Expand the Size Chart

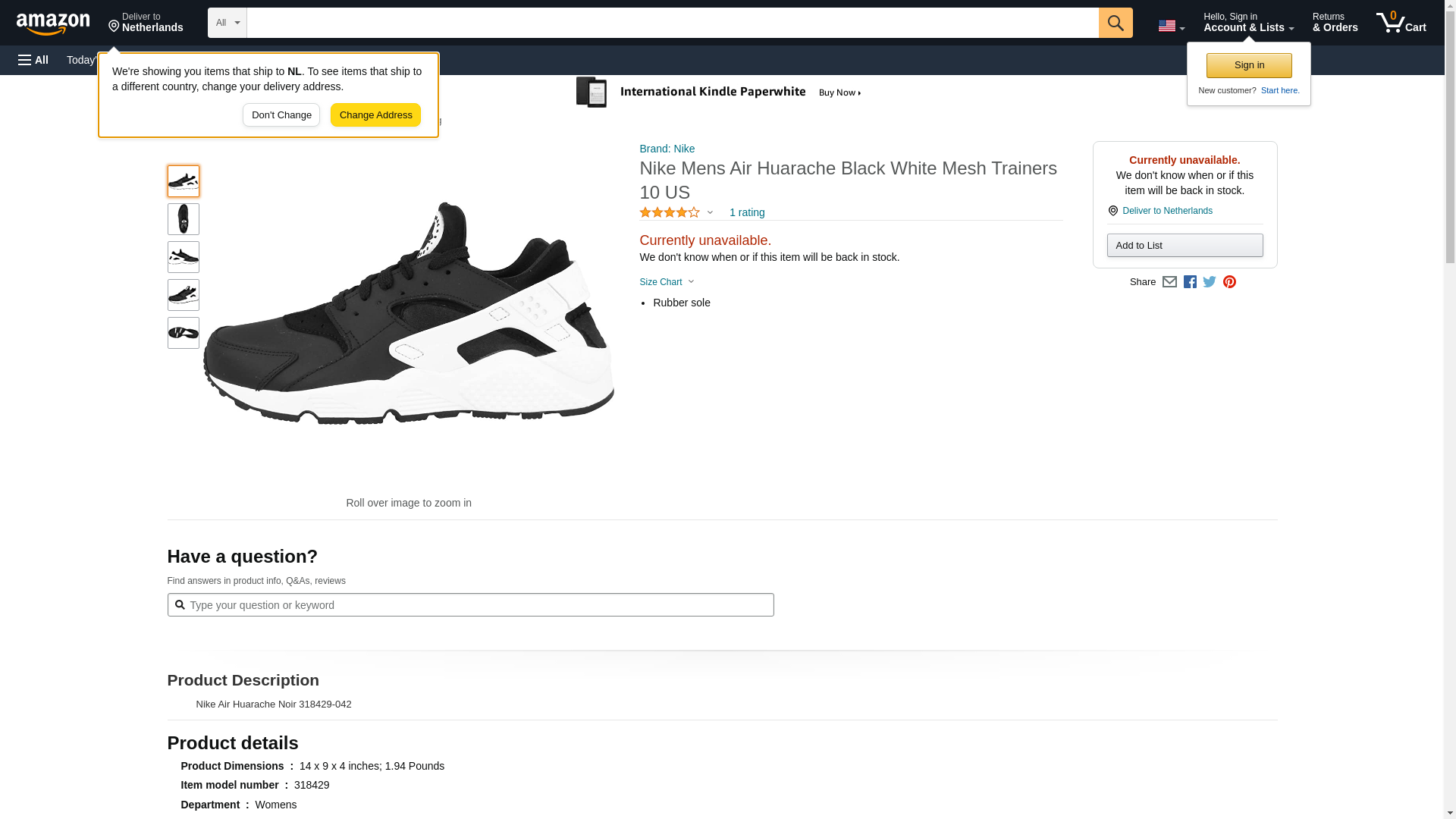(x=667, y=282)
